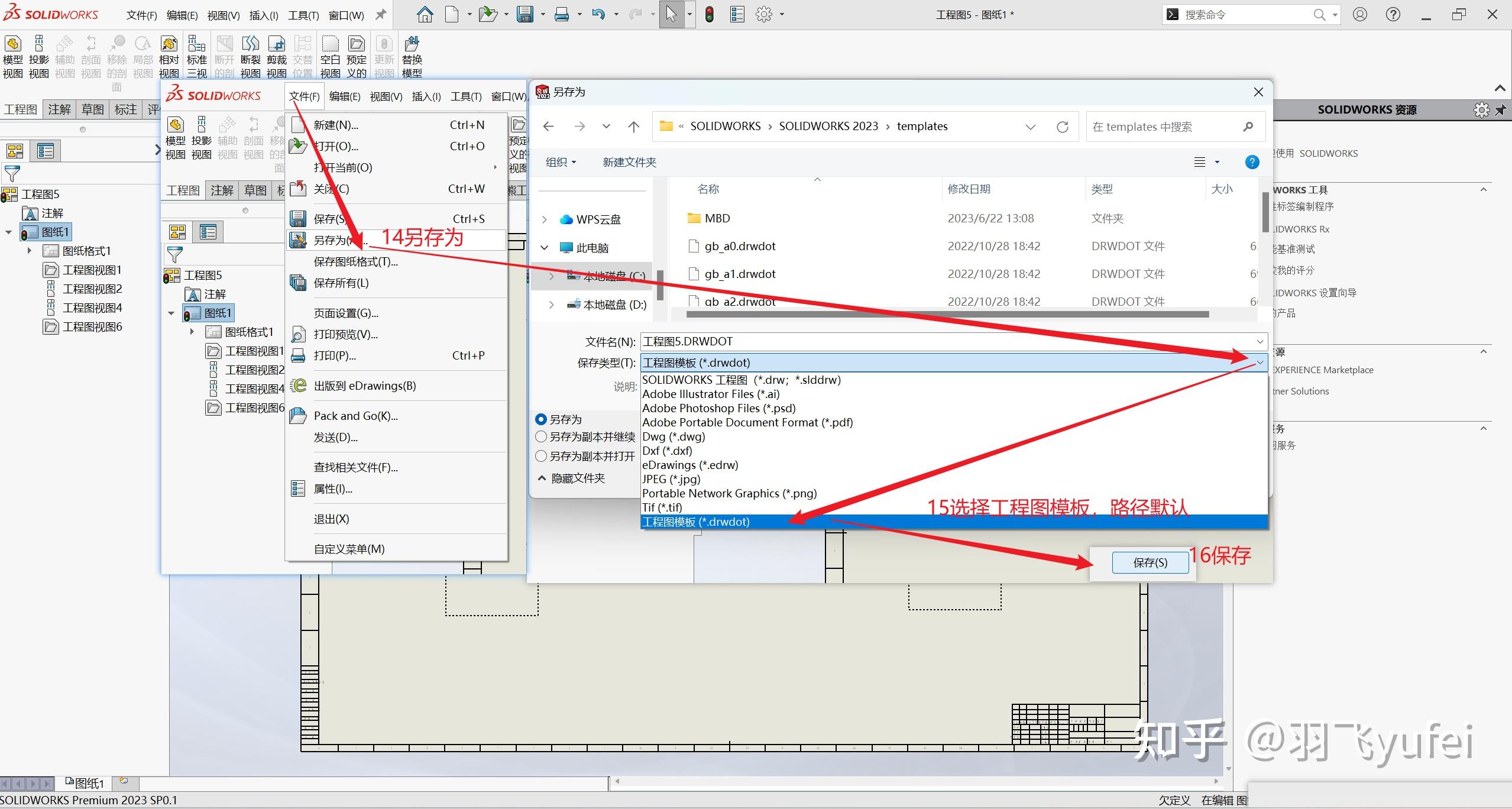Select the 局部视图 tool
This screenshot has width=1512, height=809.
pos(142,56)
